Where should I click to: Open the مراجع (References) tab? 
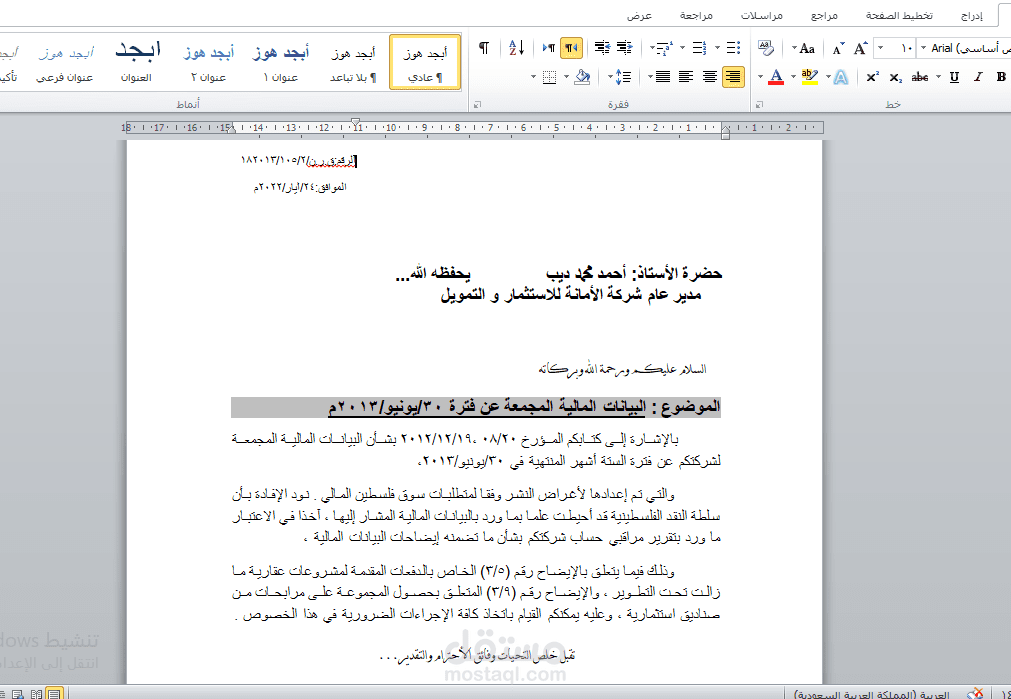[824, 15]
